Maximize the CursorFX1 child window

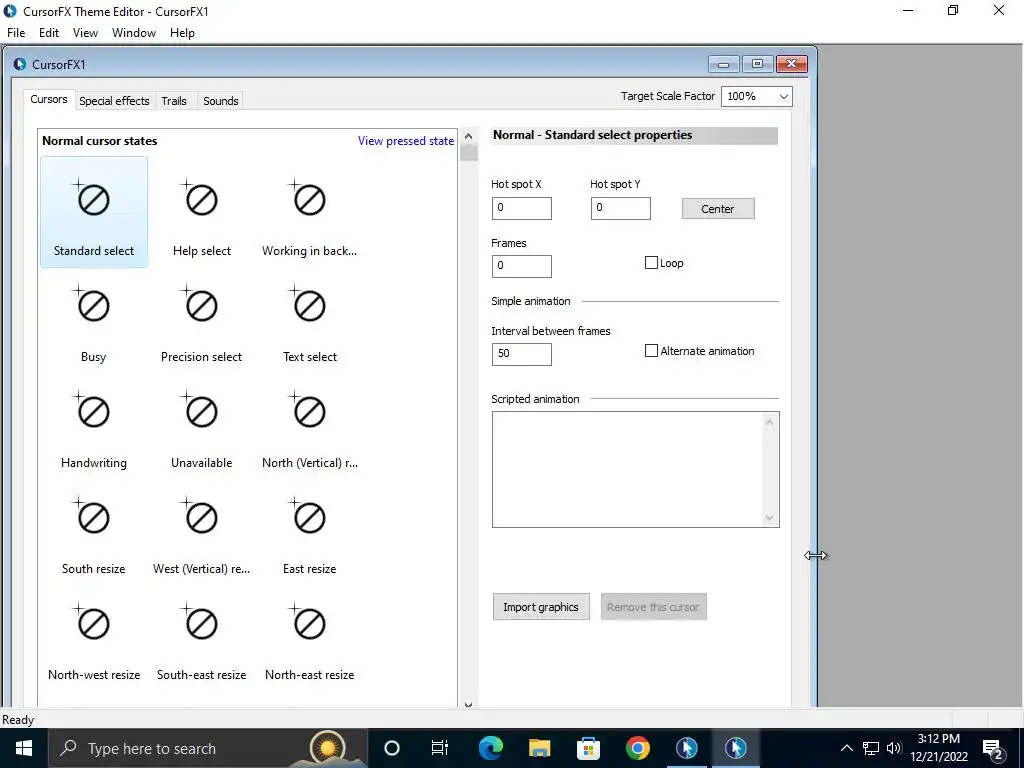coord(758,64)
